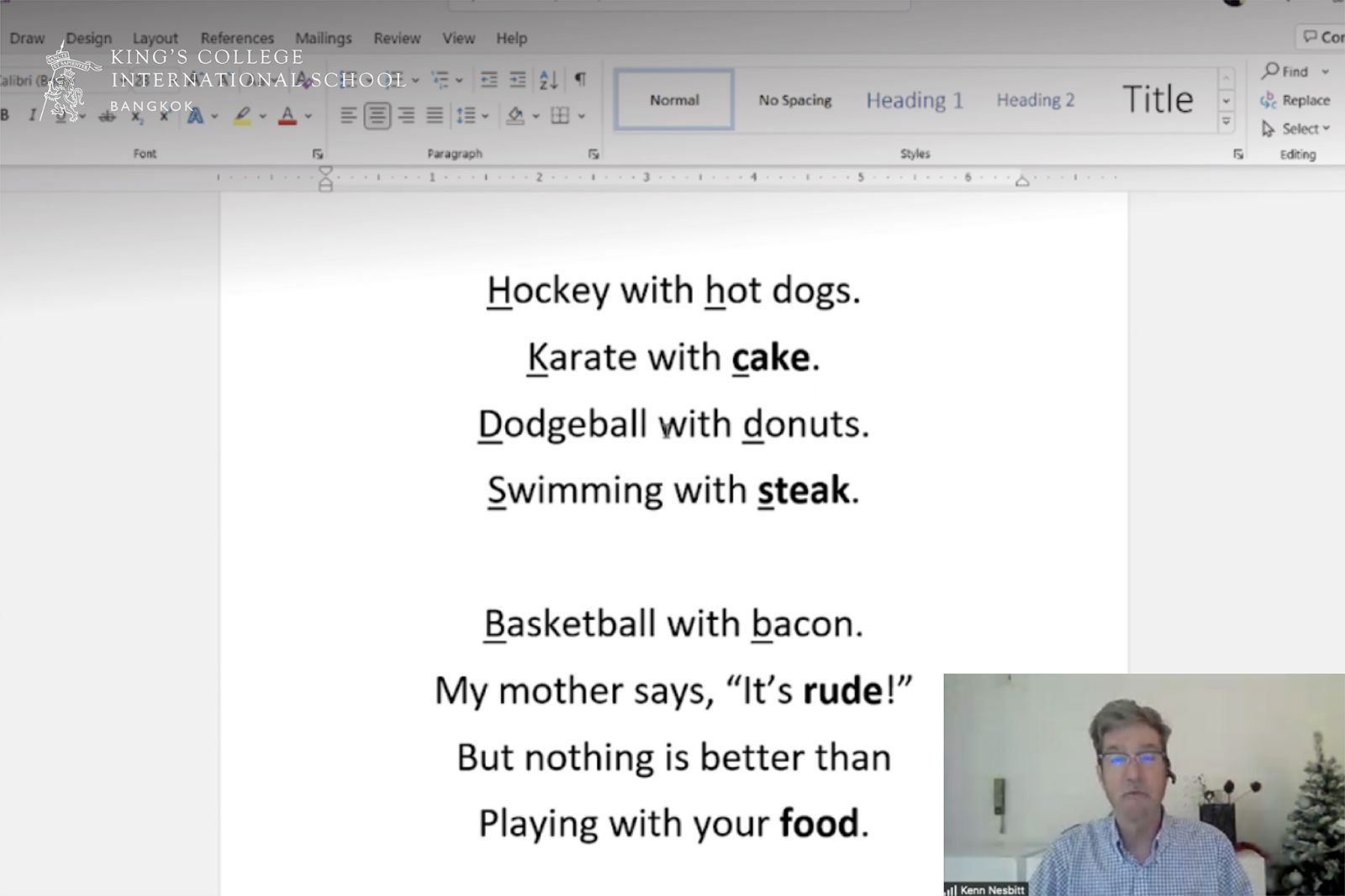Toggle the Text Highlight Color pen
The width and height of the screenshot is (1345, 896).
click(x=242, y=115)
